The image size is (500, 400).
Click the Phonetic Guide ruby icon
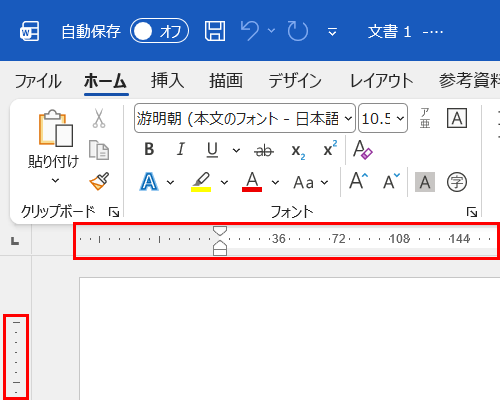point(425,118)
